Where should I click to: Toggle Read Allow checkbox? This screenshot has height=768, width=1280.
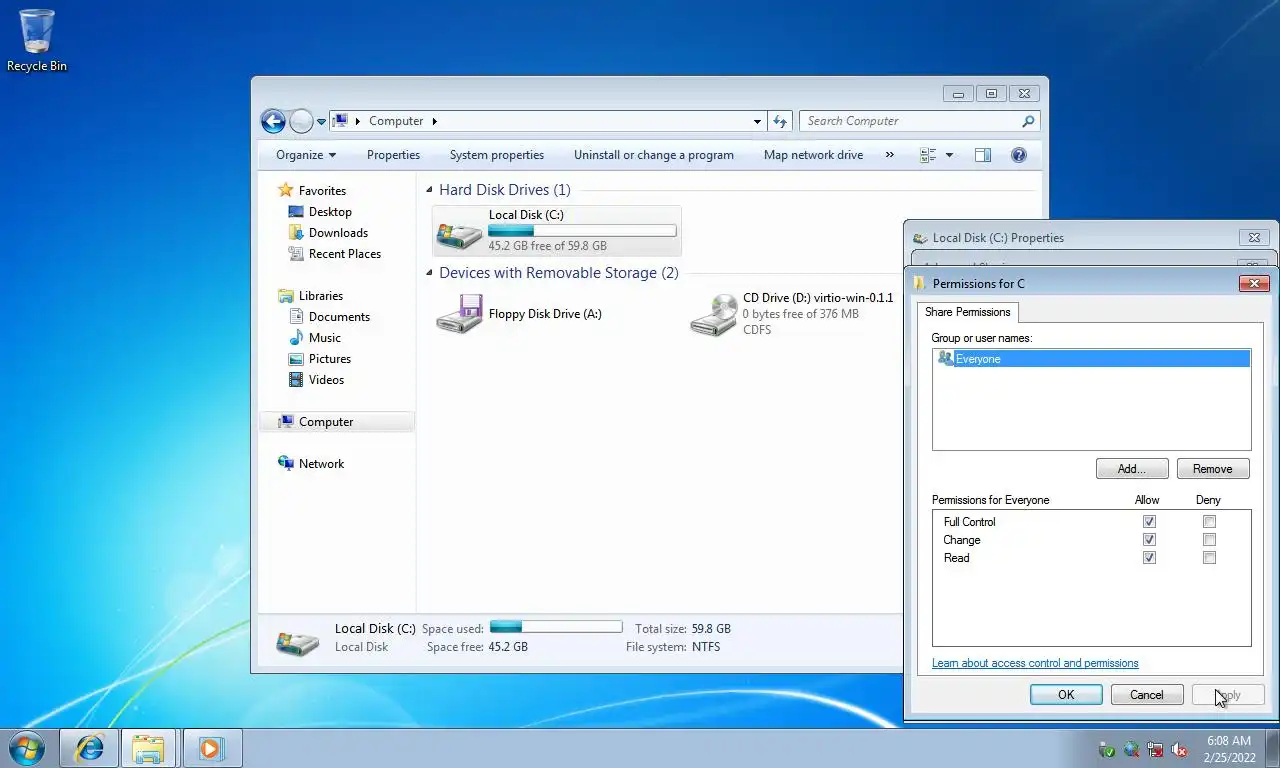tap(1149, 558)
